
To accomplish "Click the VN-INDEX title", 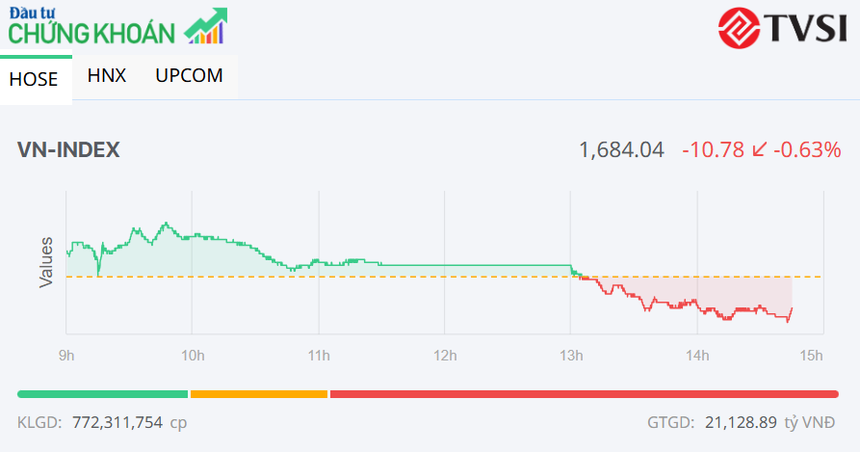I will [x=68, y=150].
